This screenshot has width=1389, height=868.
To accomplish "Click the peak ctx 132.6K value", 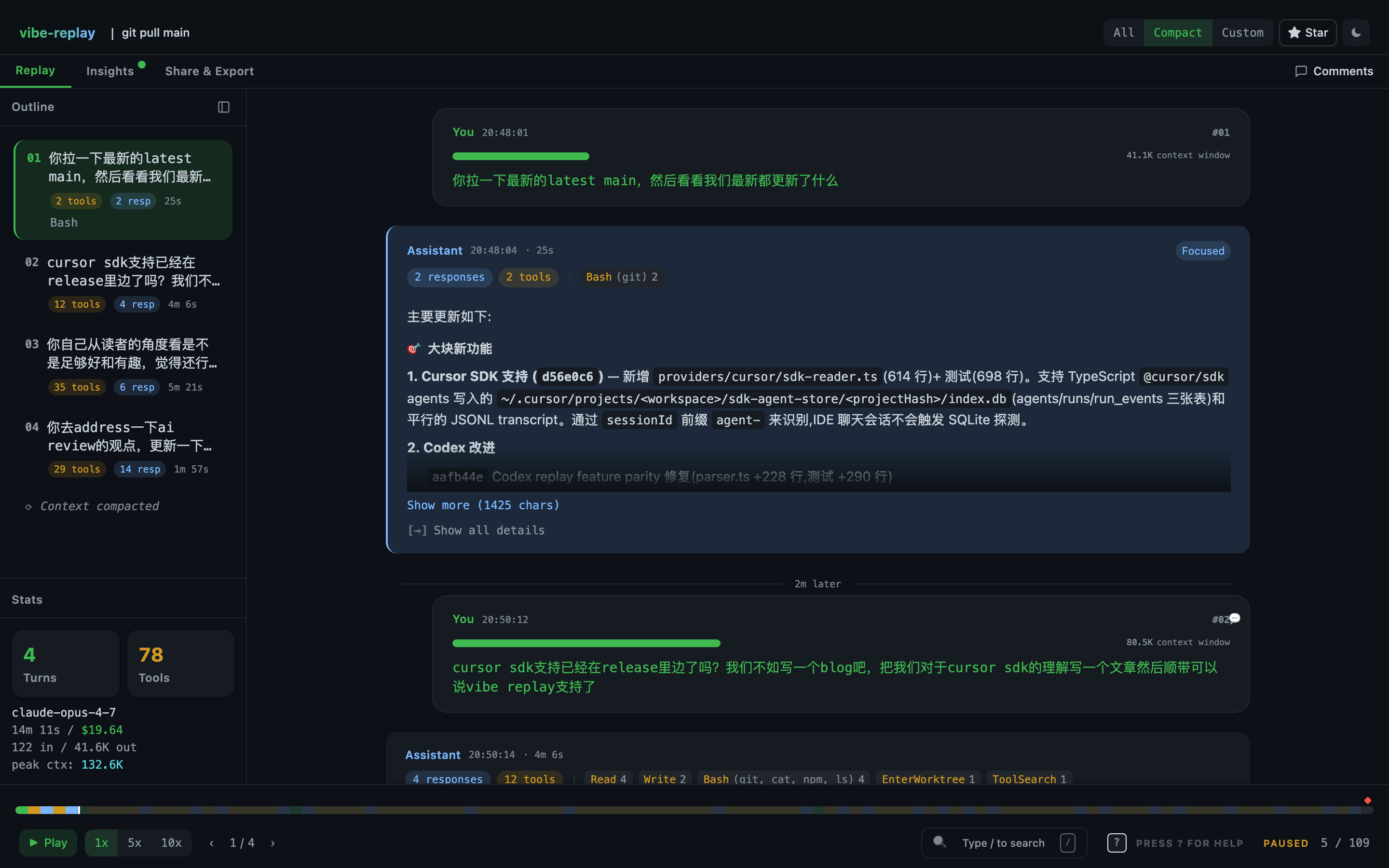I will pos(102,765).
